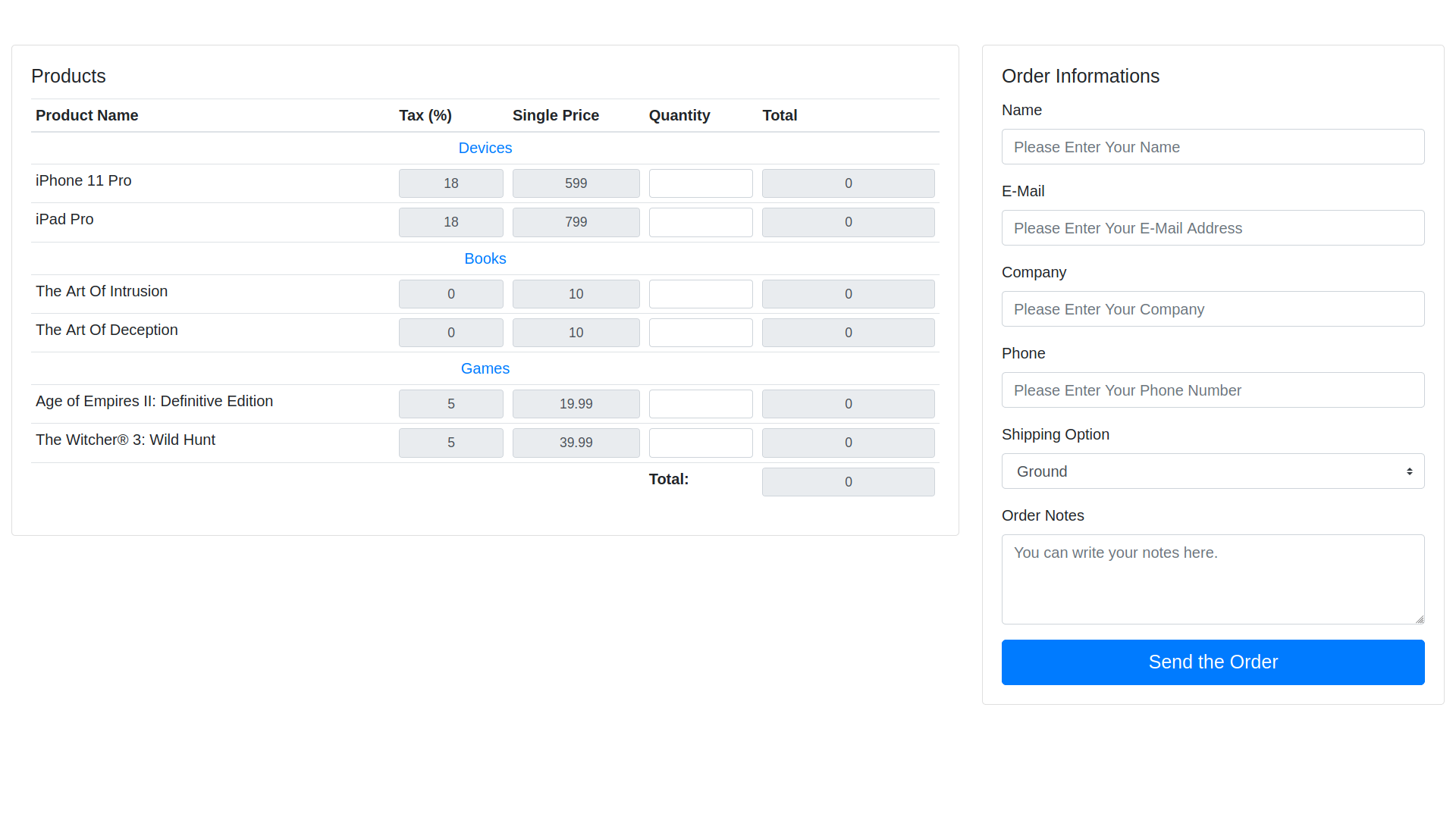Click the Send the Order button

1212,662
